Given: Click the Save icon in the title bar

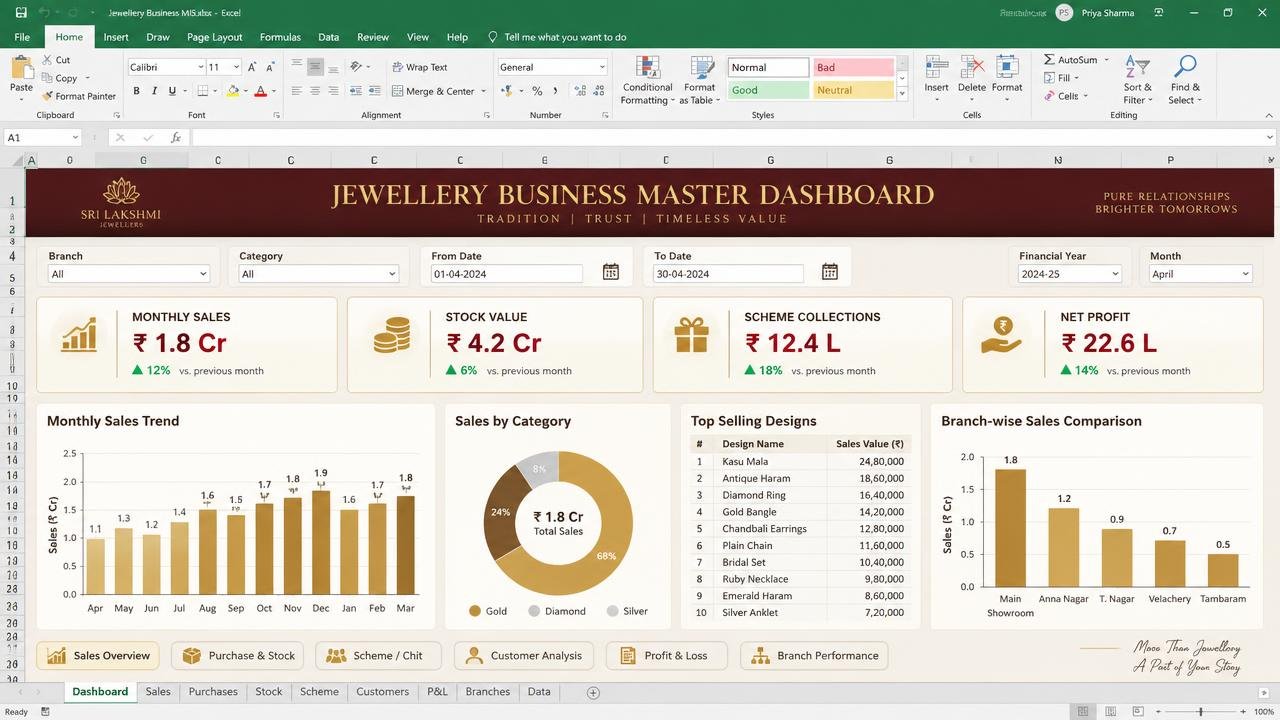Looking at the screenshot, I should pyautogui.click(x=21, y=12).
